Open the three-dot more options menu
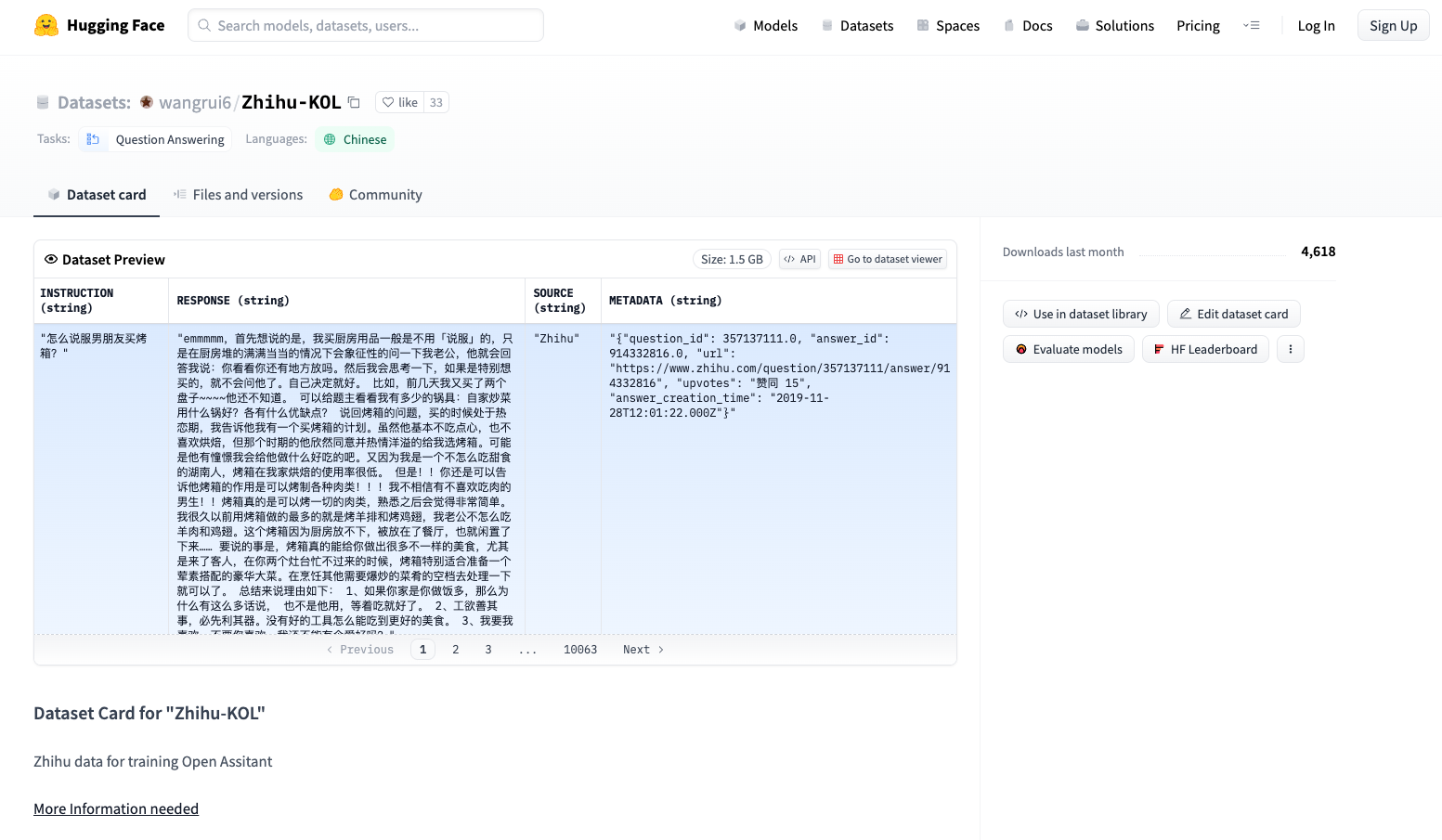This screenshot has width=1442, height=840. click(1291, 349)
